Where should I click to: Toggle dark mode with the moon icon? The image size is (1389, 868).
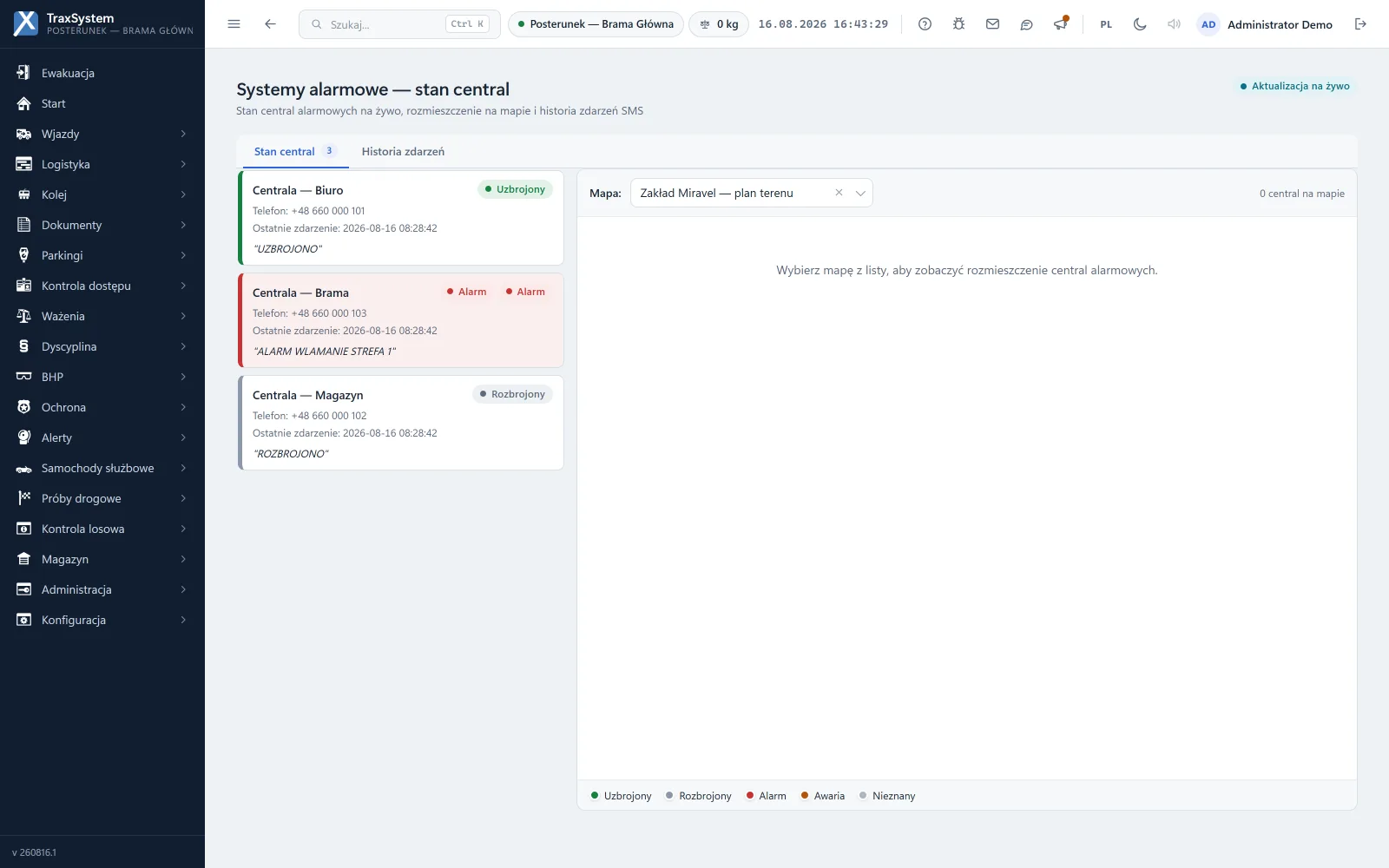pos(1140,24)
